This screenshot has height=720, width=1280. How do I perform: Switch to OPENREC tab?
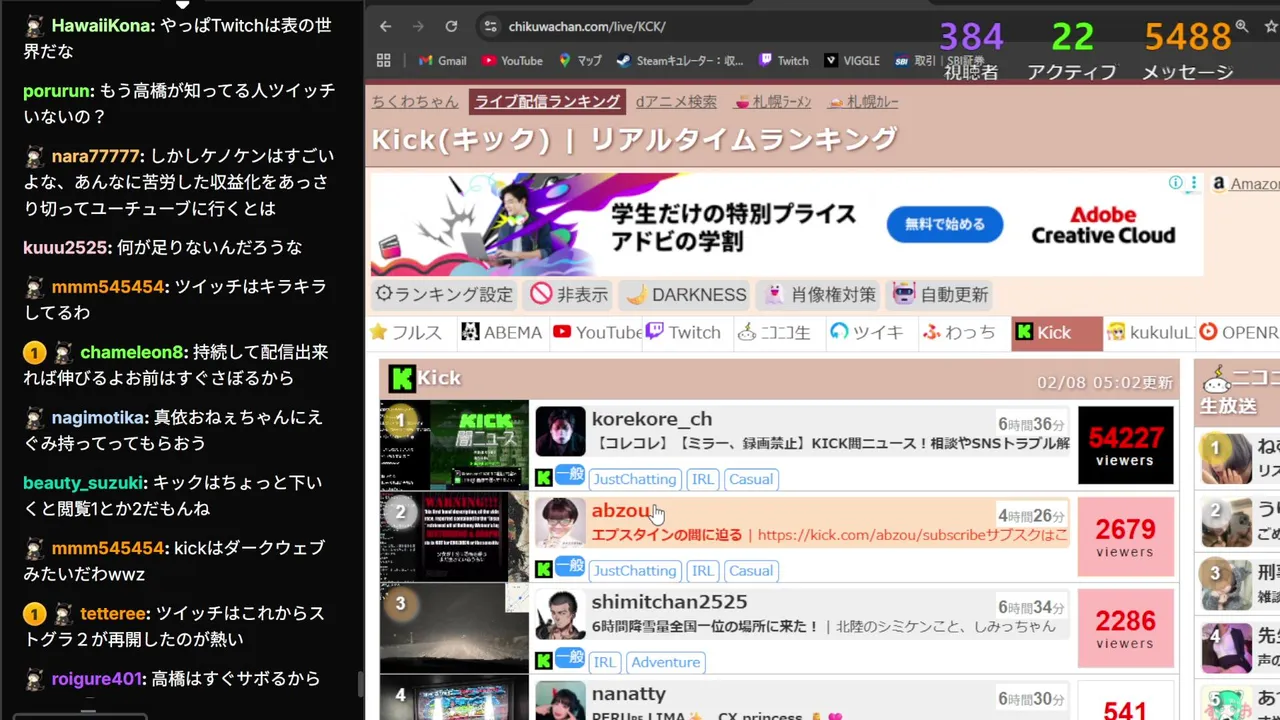(1239, 332)
